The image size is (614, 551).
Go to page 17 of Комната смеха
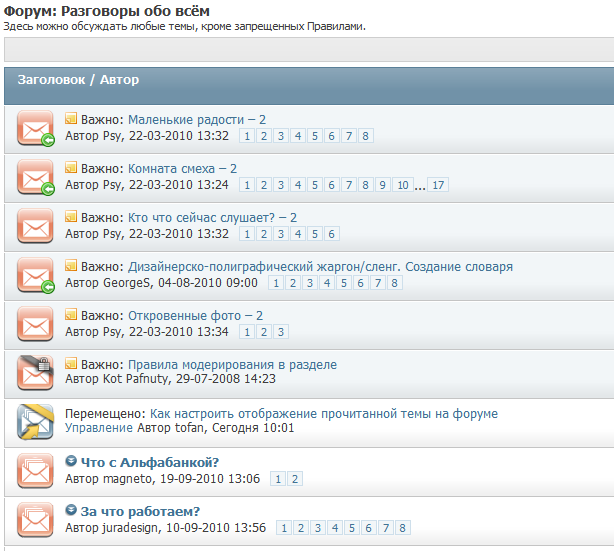tap(438, 185)
